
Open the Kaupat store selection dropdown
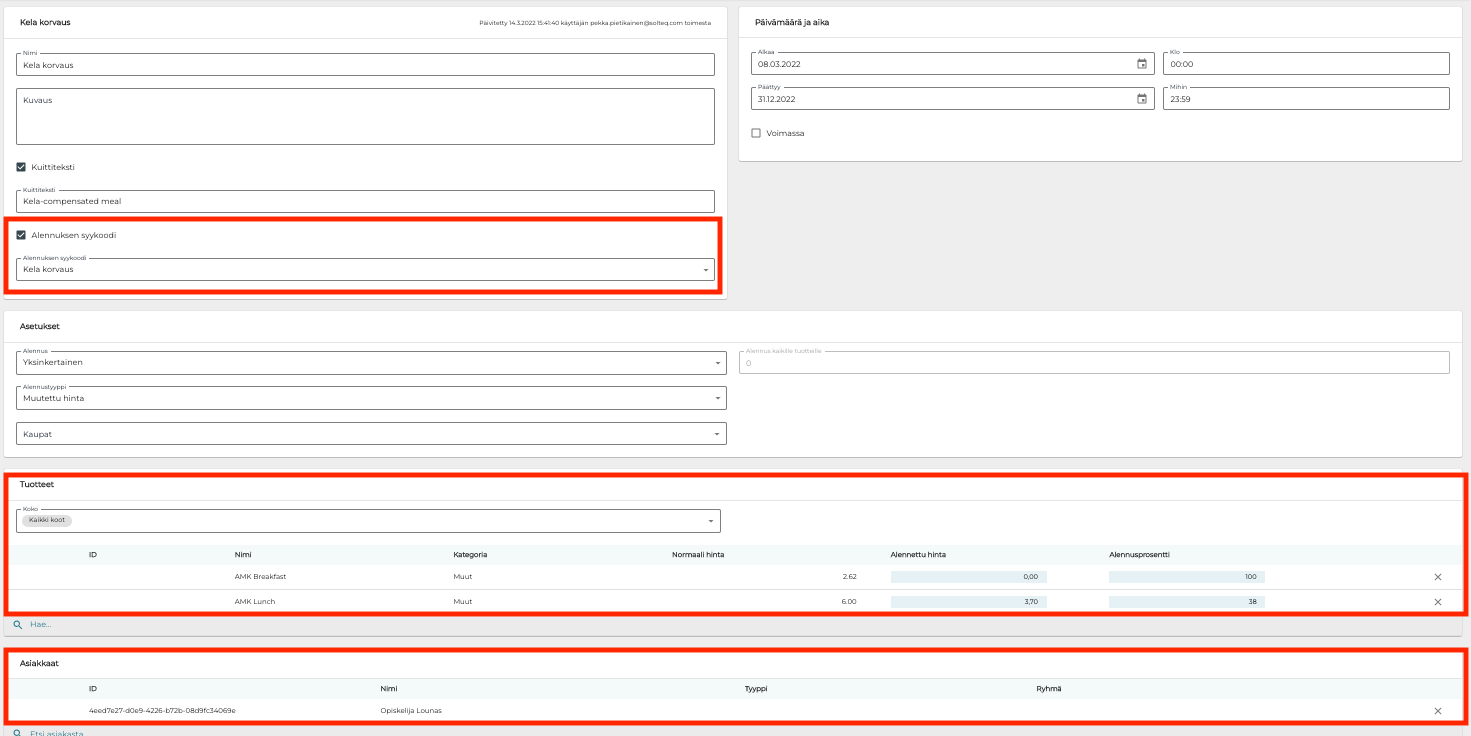click(371, 434)
